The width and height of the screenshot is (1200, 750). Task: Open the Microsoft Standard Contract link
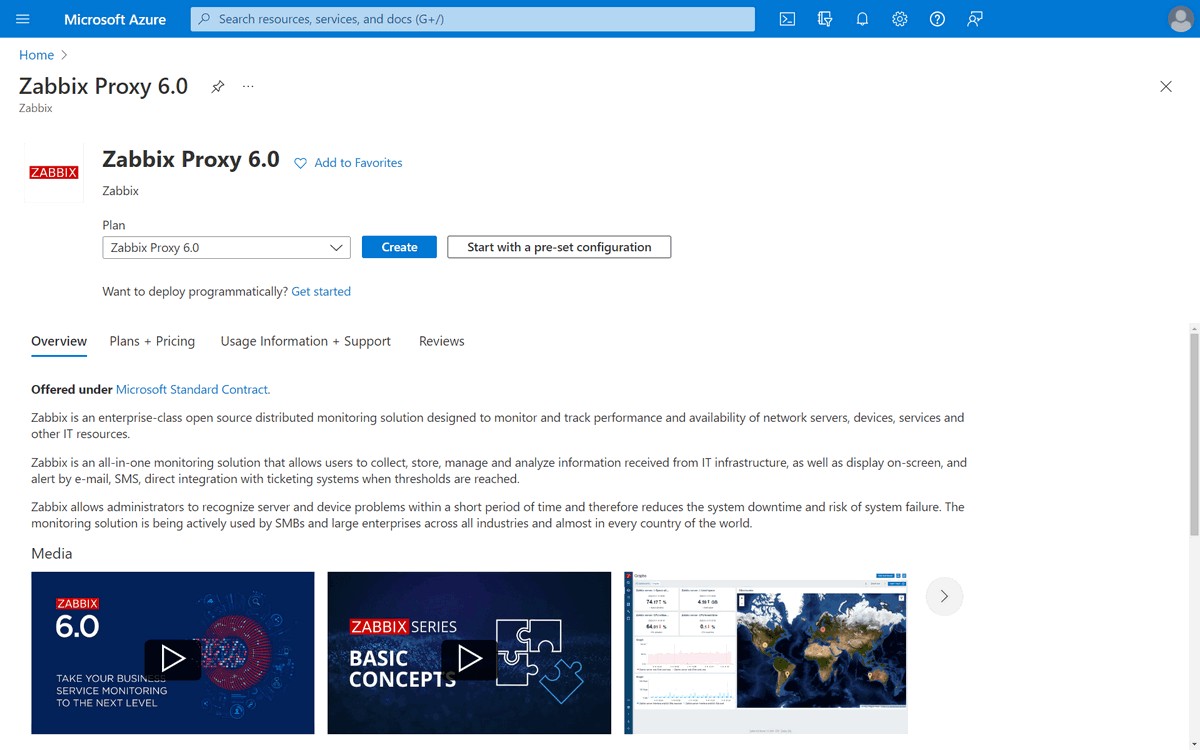coord(191,389)
